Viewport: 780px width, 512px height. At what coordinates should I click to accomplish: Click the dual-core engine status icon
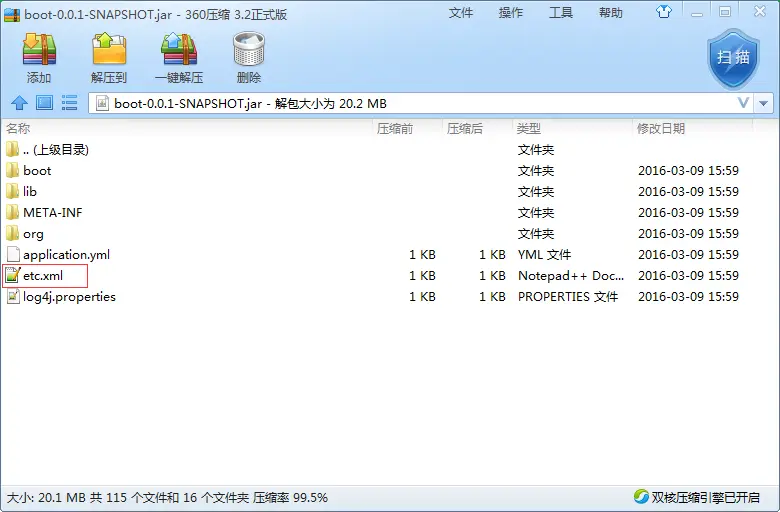641,496
